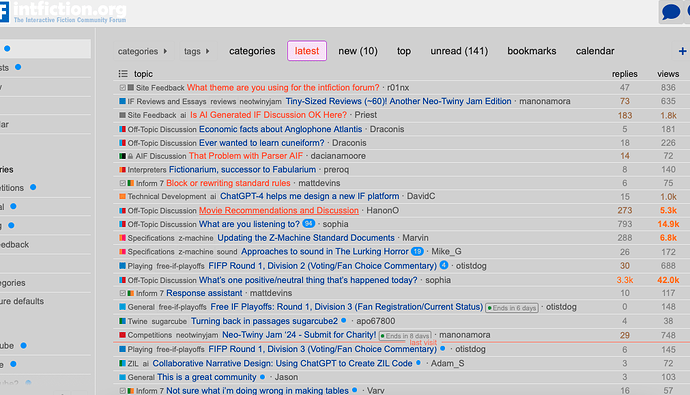Open Turning back in passages sugarcube2
This screenshot has width=690, height=395.
pyautogui.click(x=264, y=321)
